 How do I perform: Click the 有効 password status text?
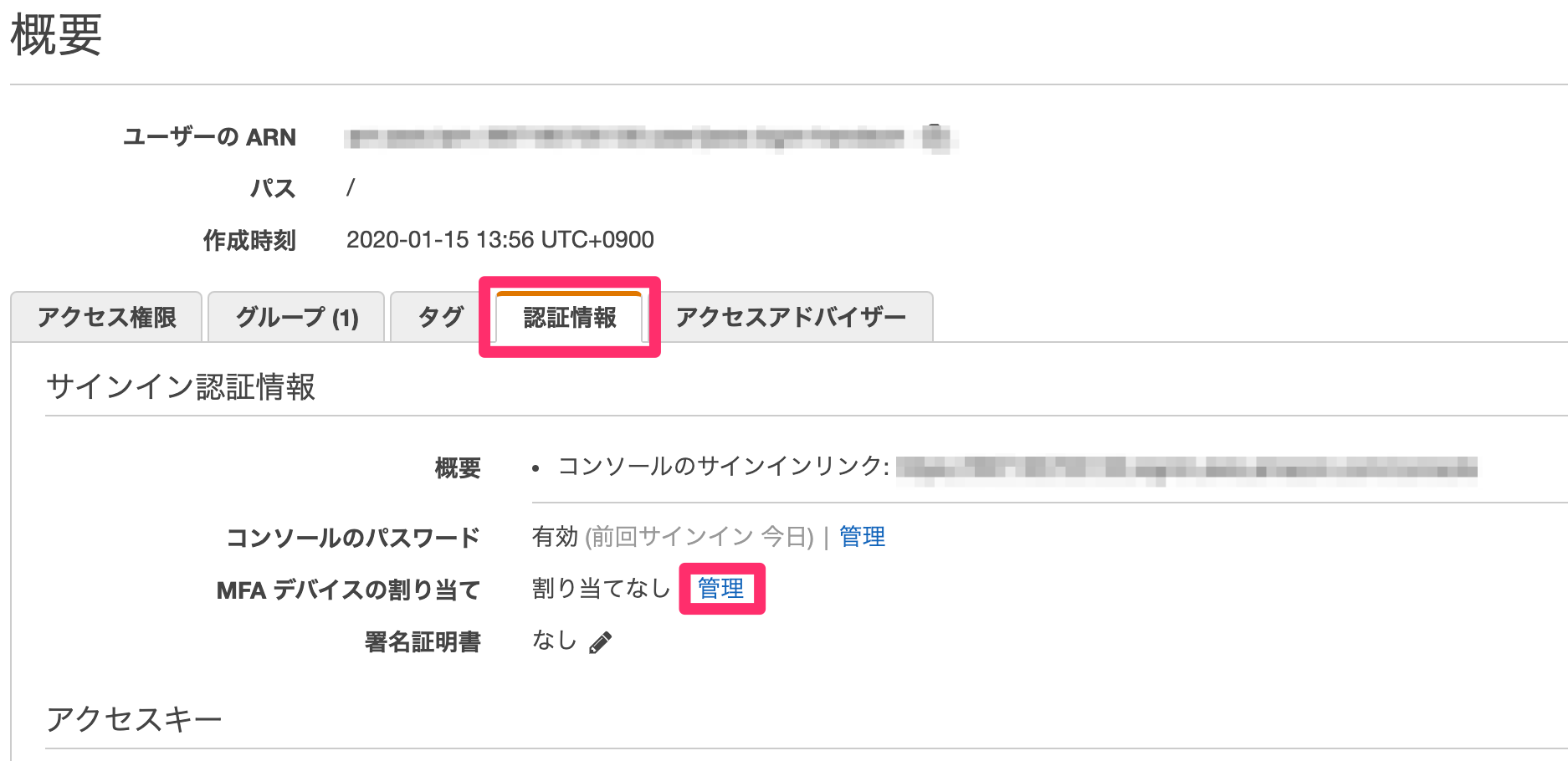(x=555, y=536)
